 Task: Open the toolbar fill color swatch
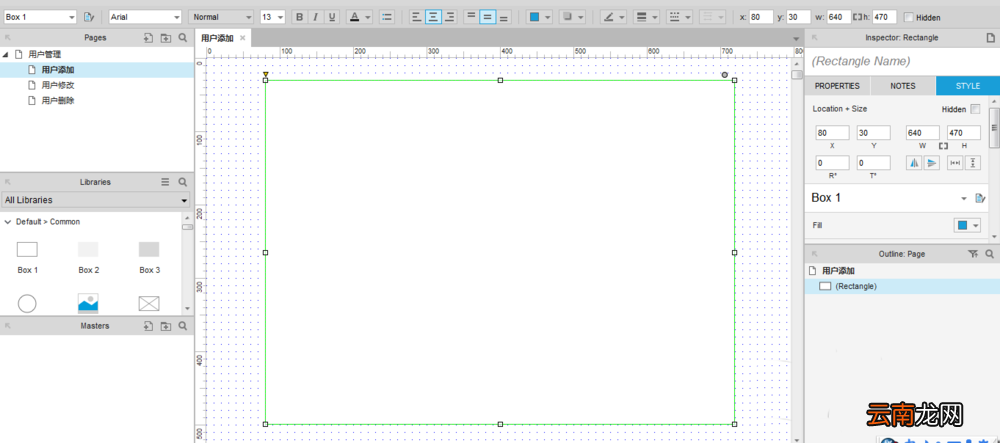pyautogui.click(x=535, y=17)
